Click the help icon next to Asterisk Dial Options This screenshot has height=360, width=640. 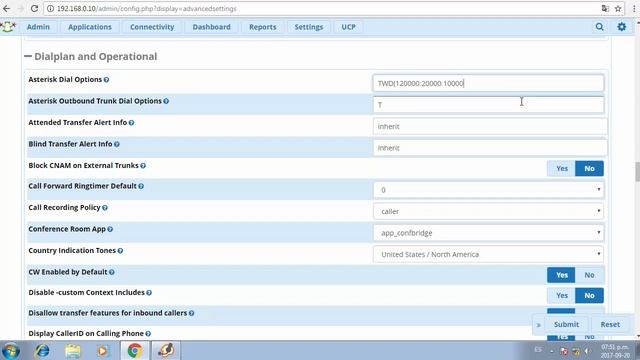pyautogui.click(x=106, y=80)
